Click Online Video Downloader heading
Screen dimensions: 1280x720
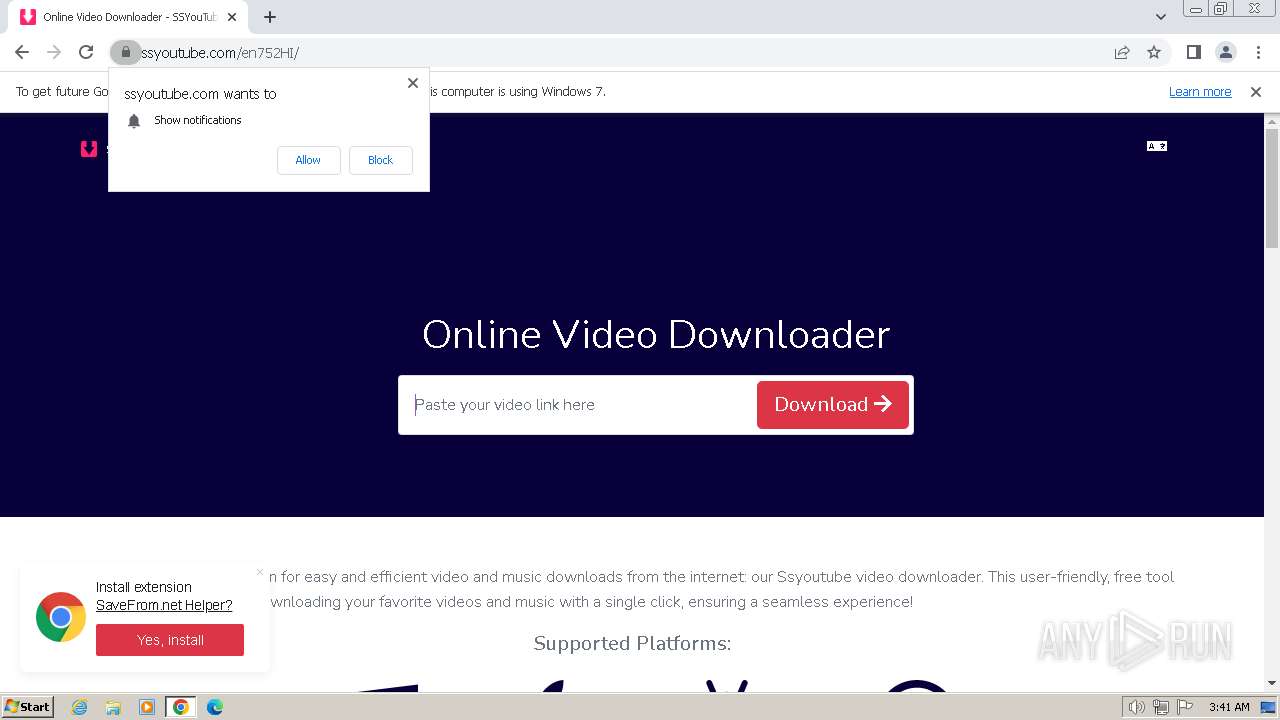656,334
